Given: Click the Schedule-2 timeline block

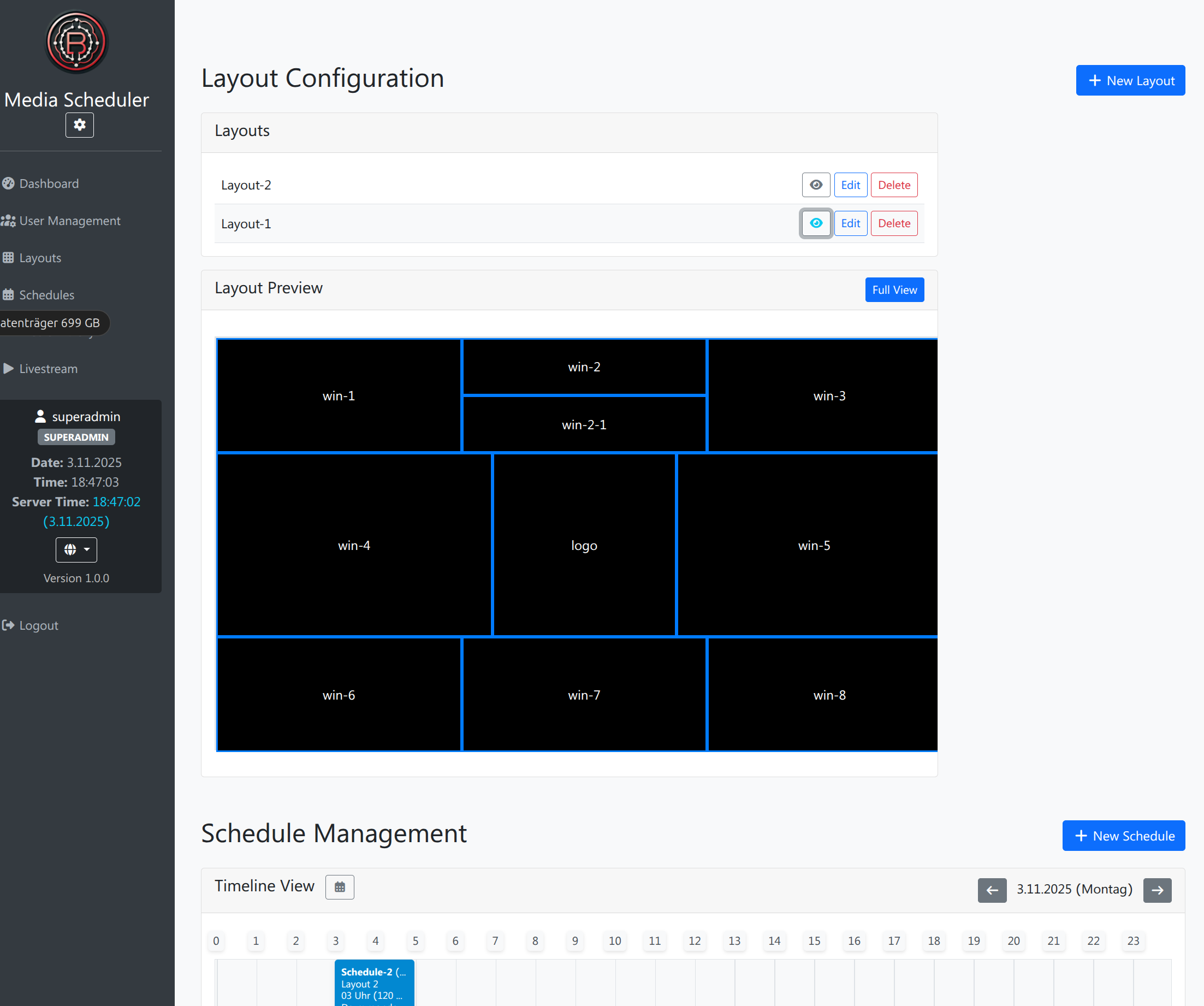Looking at the screenshot, I should click(374, 983).
